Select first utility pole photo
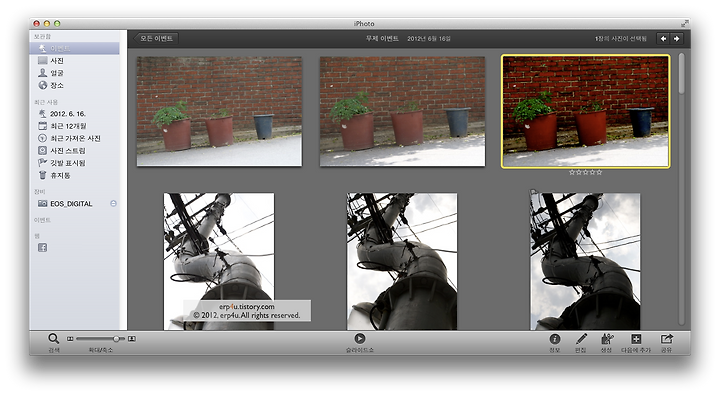Viewport: 720px width, 396px height. coord(219,261)
